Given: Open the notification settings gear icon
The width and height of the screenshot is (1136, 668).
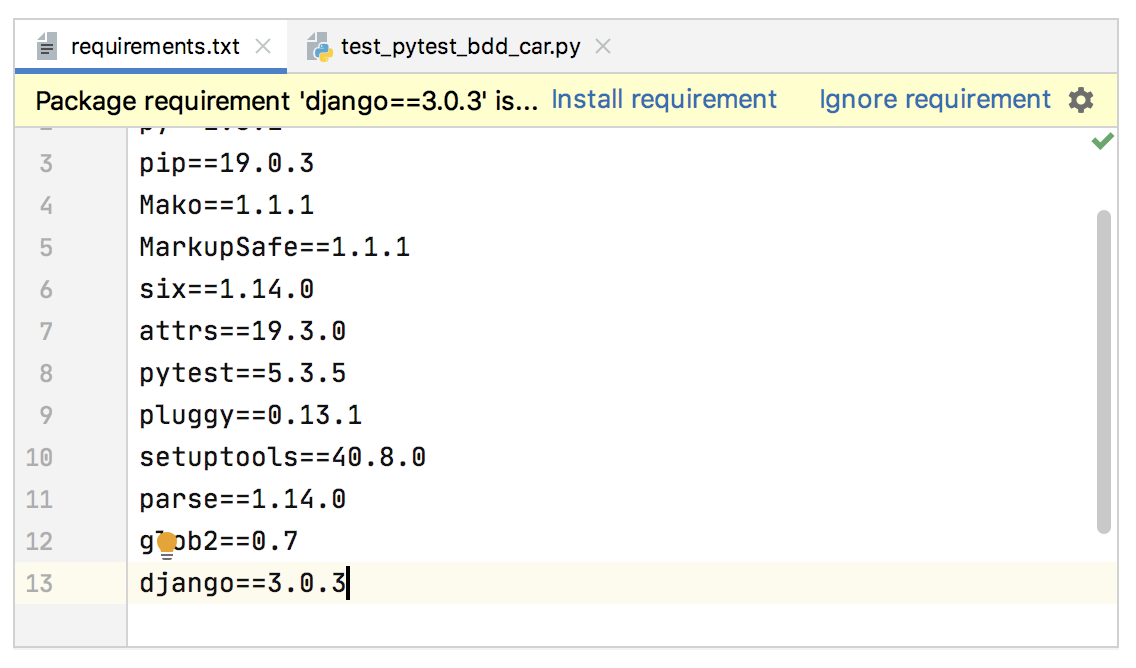Looking at the screenshot, I should (1080, 100).
